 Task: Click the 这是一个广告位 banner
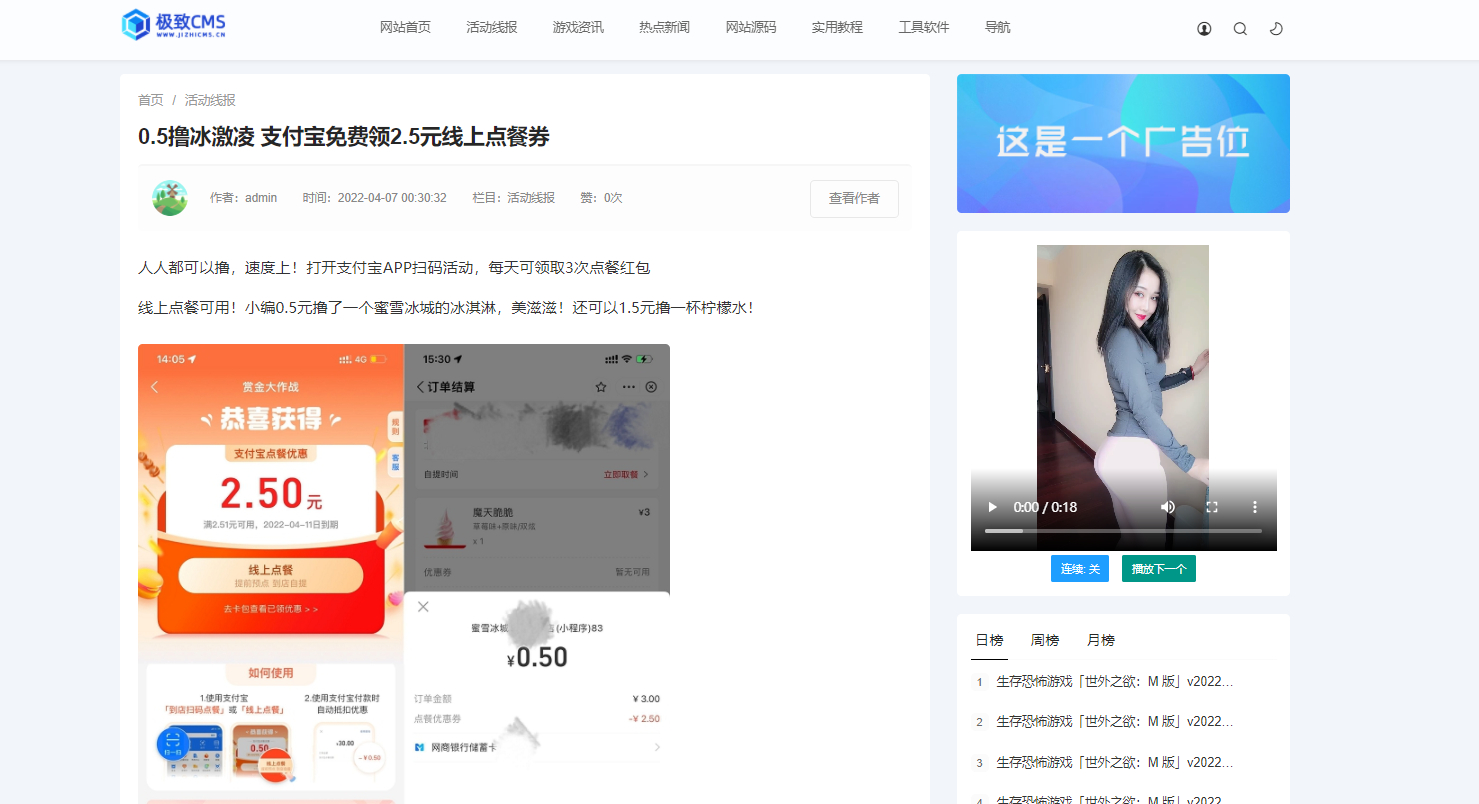(1123, 143)
